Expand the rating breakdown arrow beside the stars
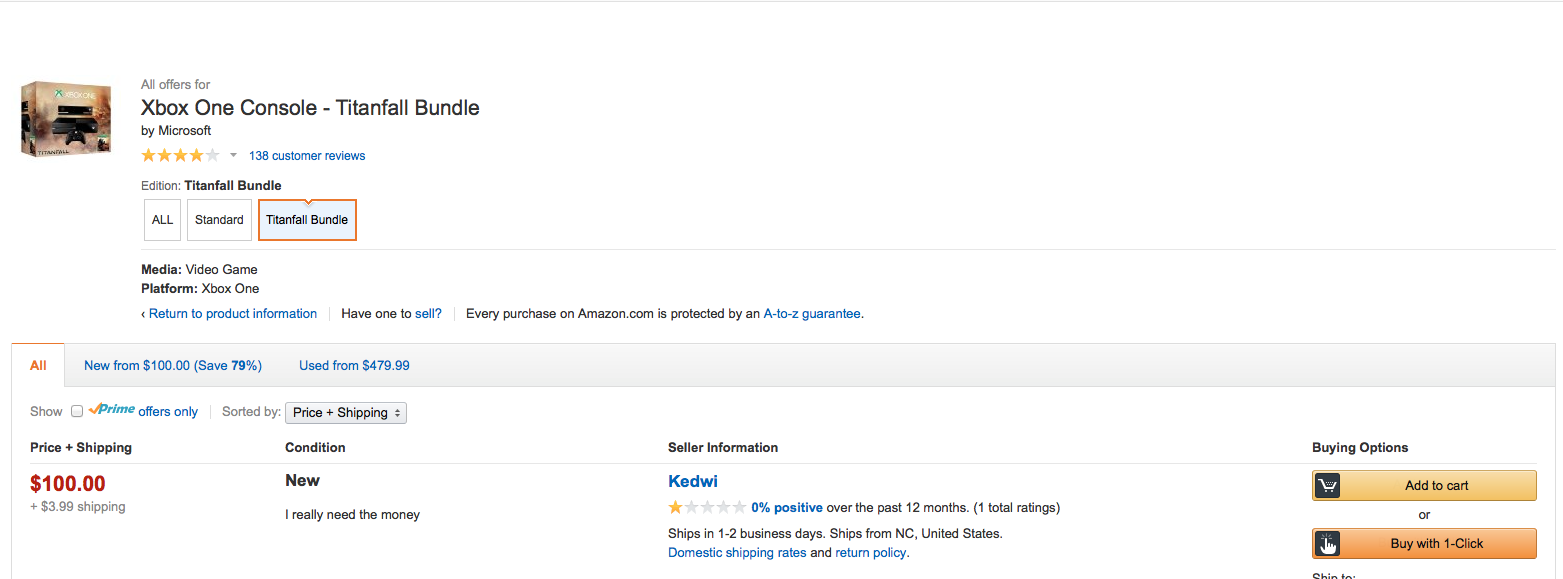This screenshot has height=579, width=1563. (x=233, y=156)
